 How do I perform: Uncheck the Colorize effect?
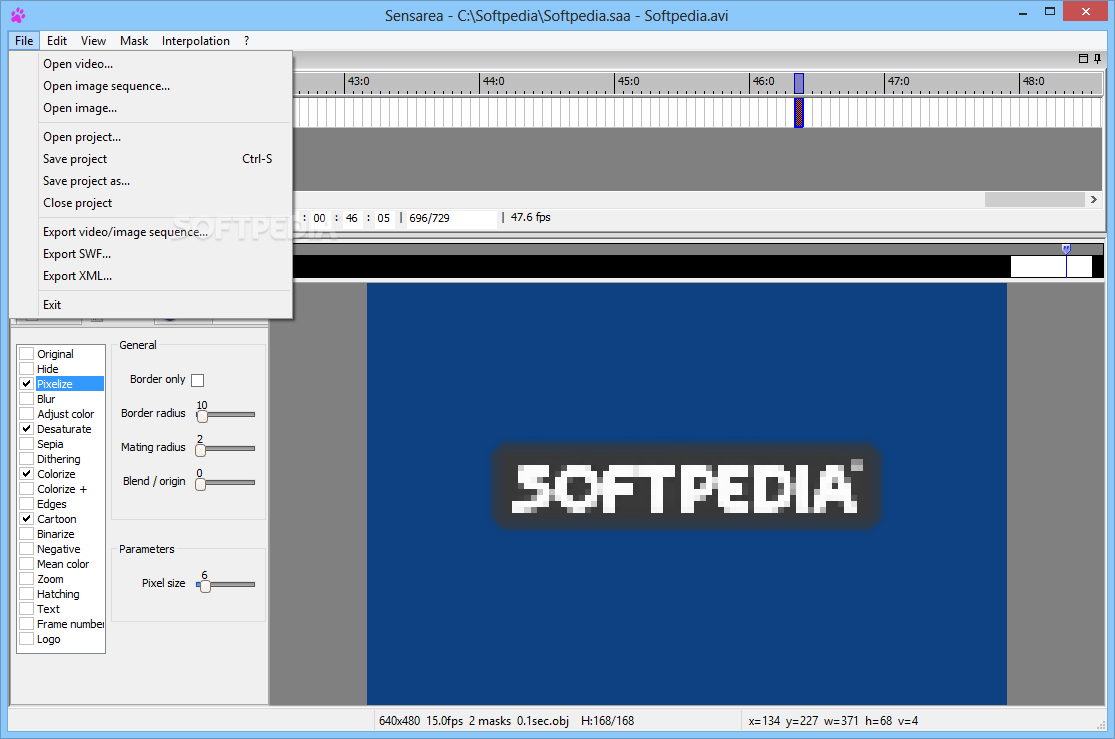click(x=26, y=474)
